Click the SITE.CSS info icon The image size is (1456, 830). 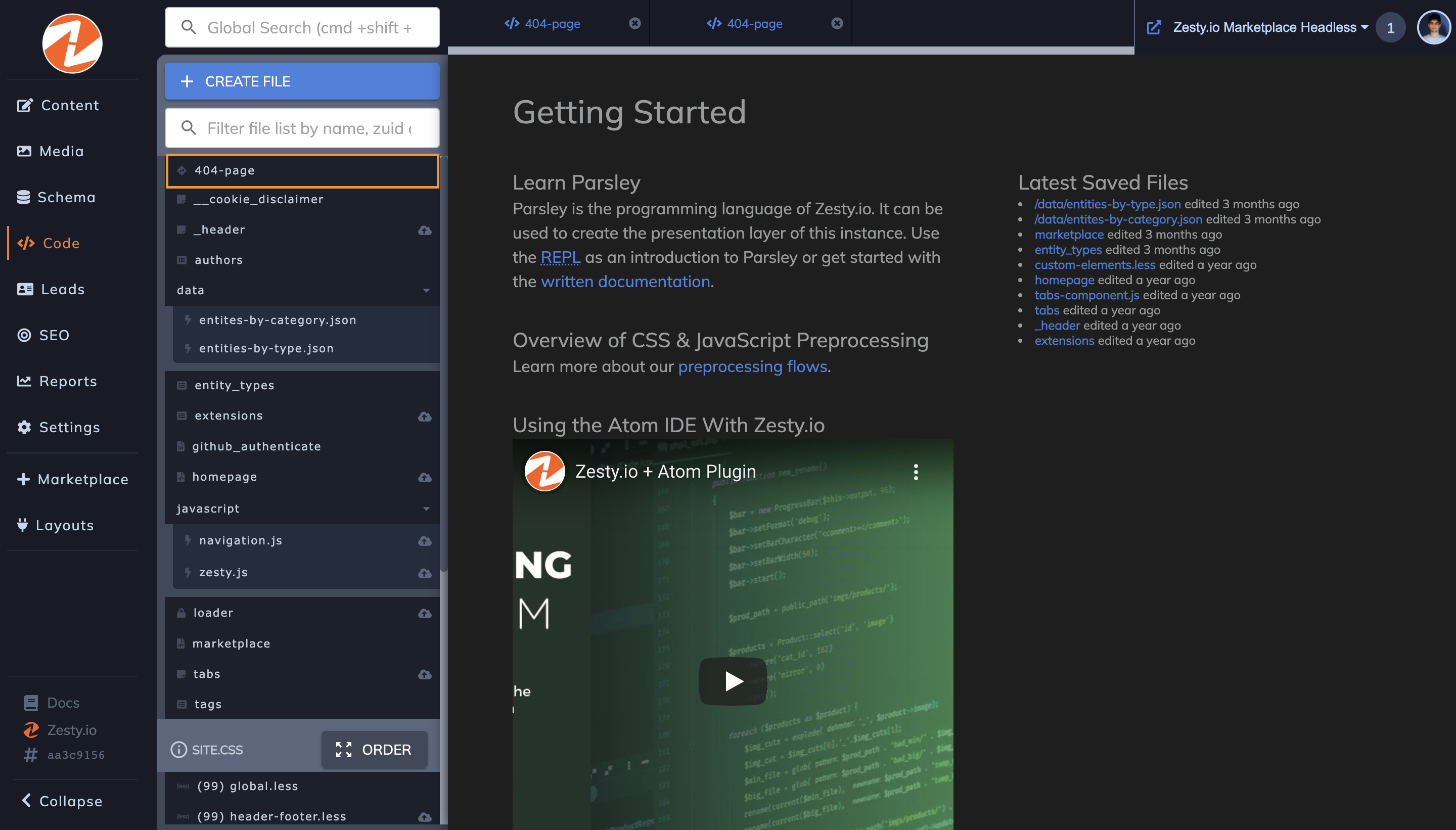[178, 750]
